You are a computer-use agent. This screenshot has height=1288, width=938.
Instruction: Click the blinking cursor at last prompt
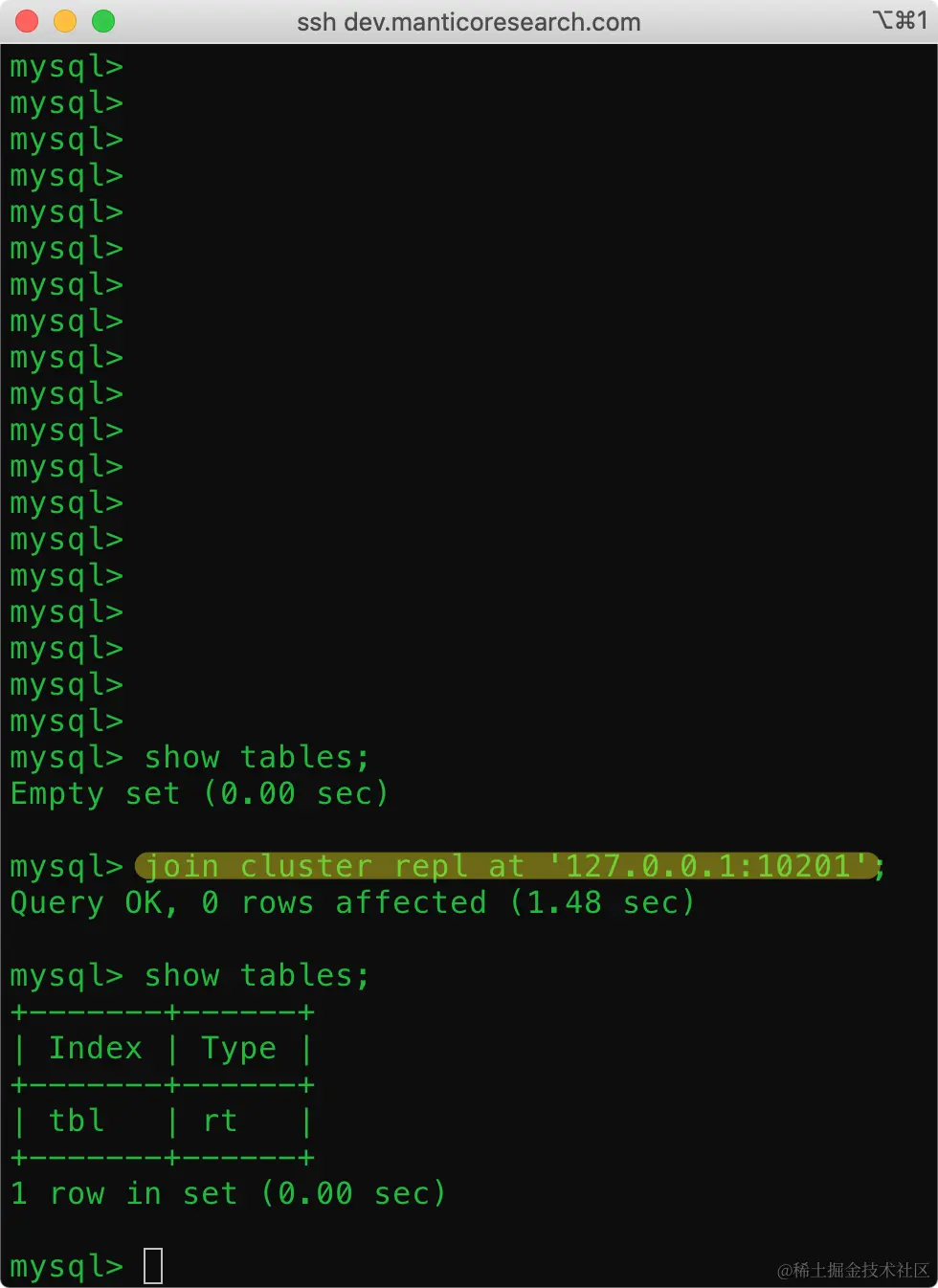(x=153, y=1266)
